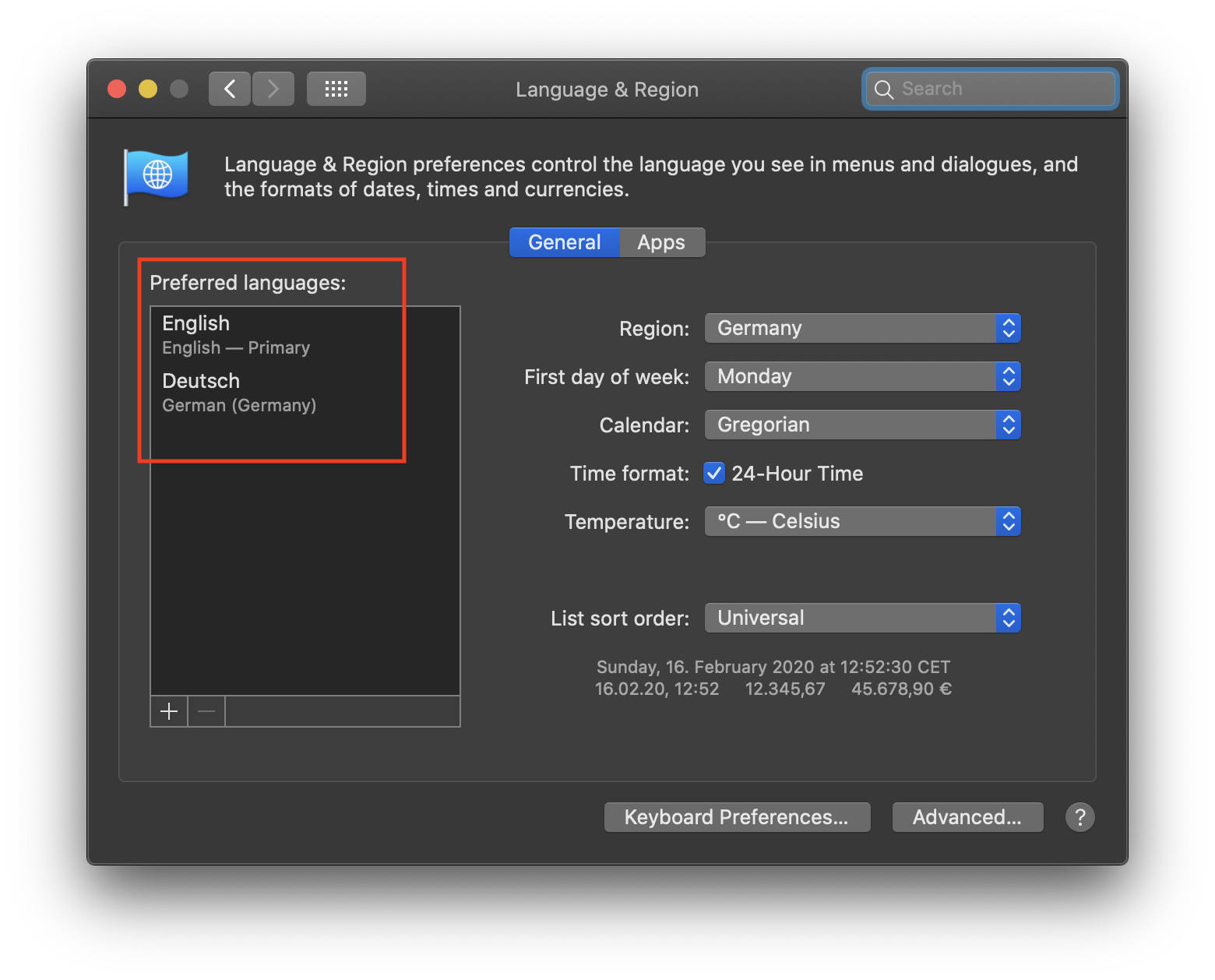The width and height of the screenshot is (1215, 980).
Task: Open the Region dropdown showing Germany
Action: pos(862,328)
